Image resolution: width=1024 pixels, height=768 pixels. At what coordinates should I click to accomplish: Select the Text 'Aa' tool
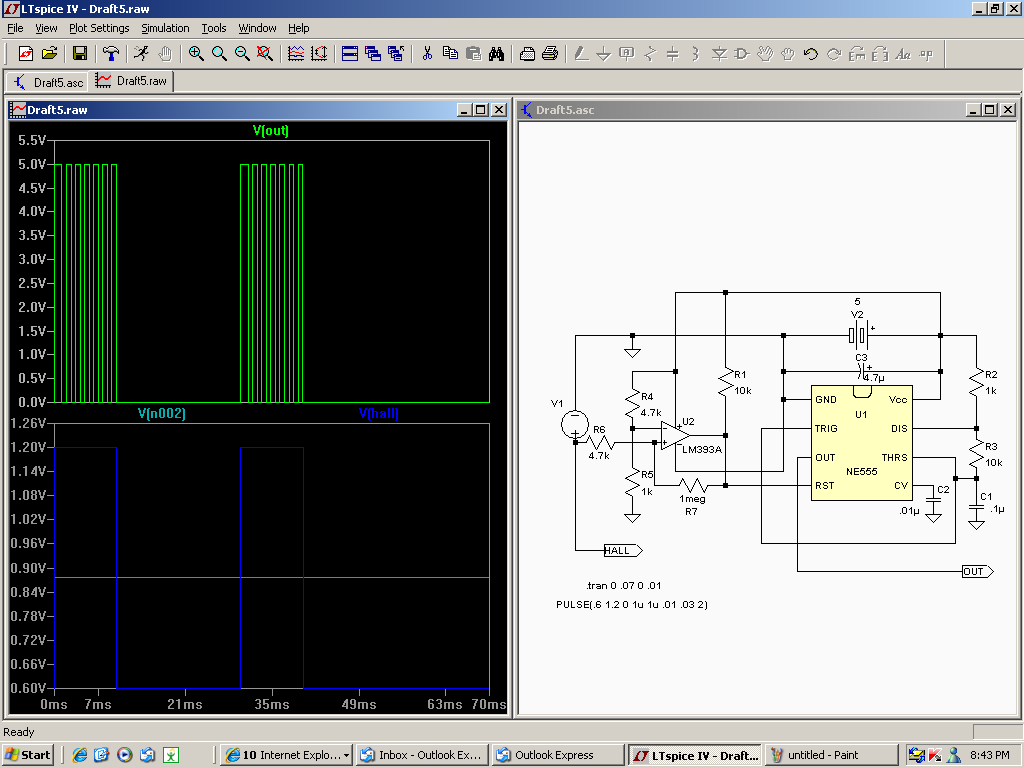903,54
